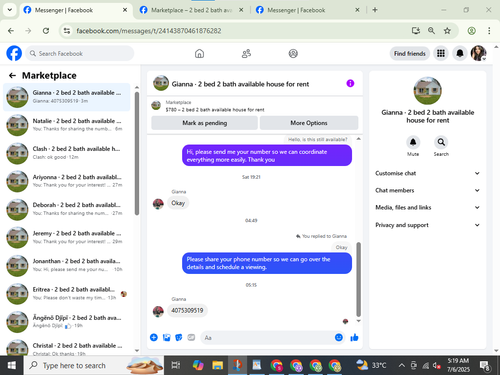Open Jonanthan conversation in list

point(67,265)
